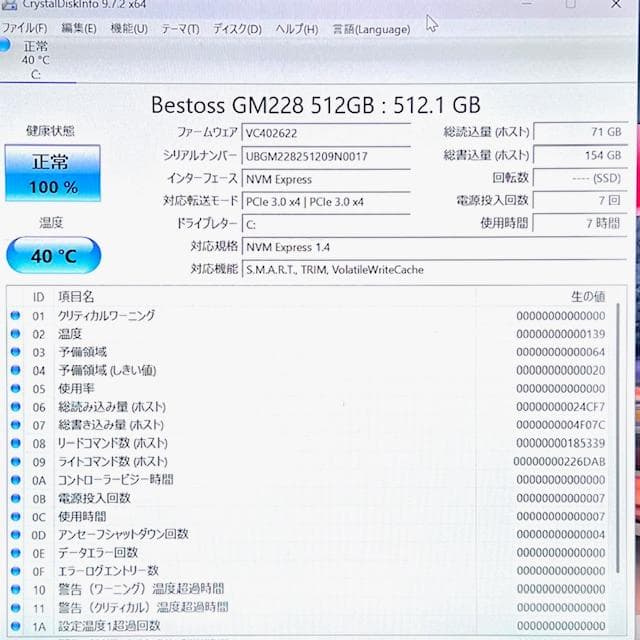Open the 機能(U) menu
Screen dimensions: 640x640
(x=129, y=29)
